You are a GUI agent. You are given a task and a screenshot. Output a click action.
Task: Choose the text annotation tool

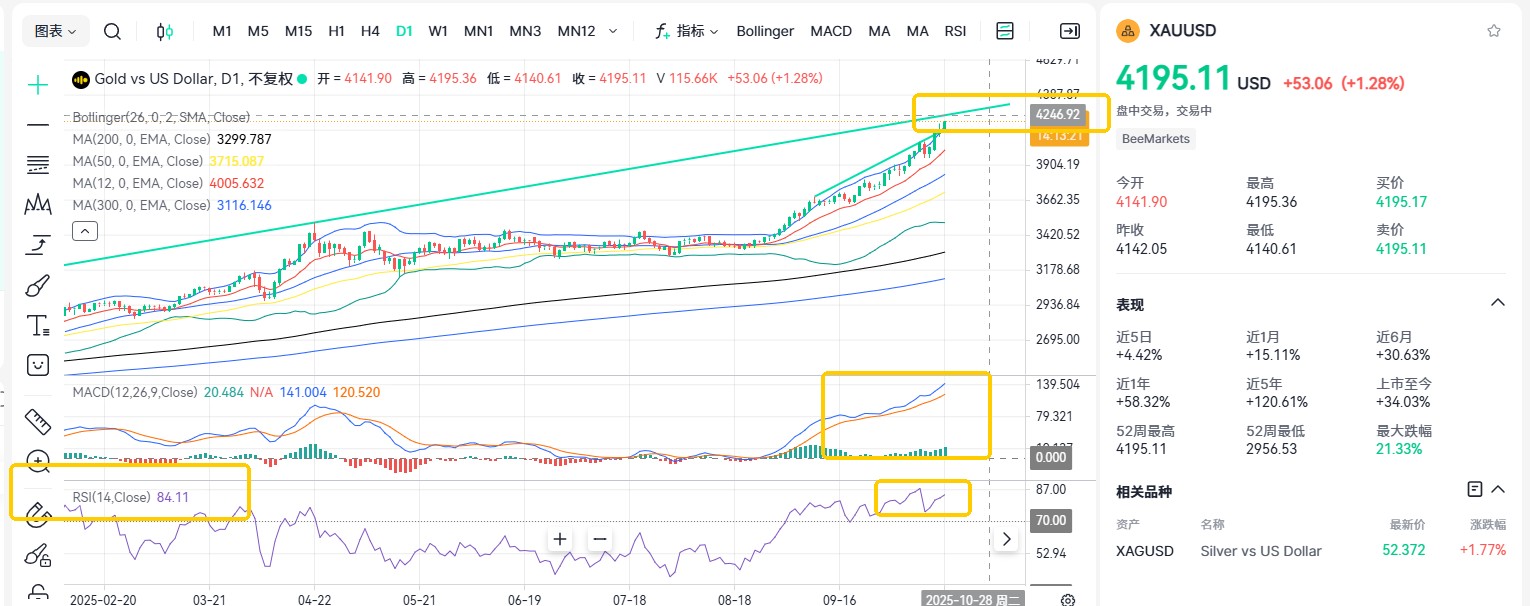pos(38,325)
